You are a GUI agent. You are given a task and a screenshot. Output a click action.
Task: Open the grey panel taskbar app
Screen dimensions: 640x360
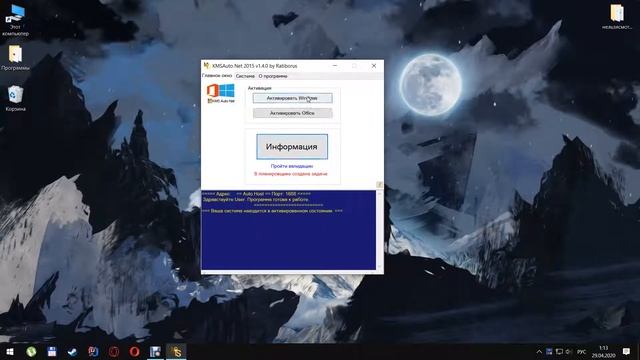pos(155,351)
